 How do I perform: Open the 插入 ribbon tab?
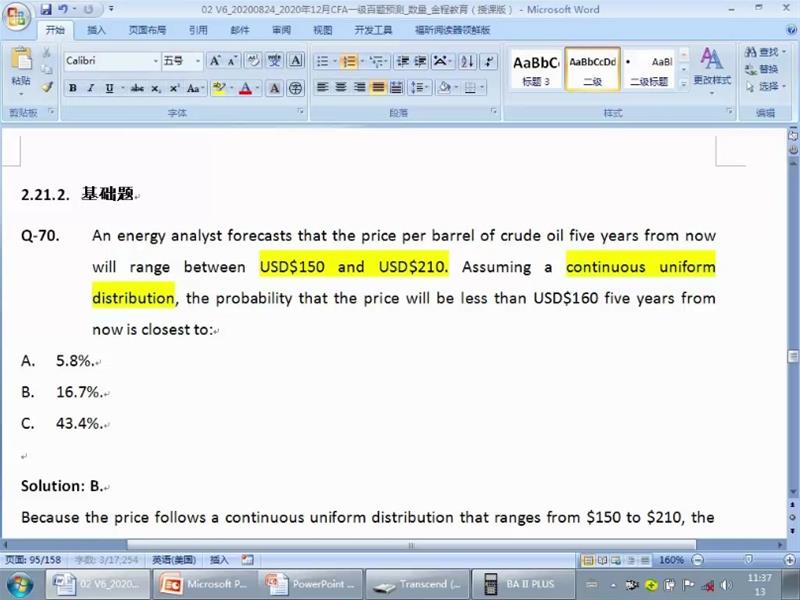96,30
